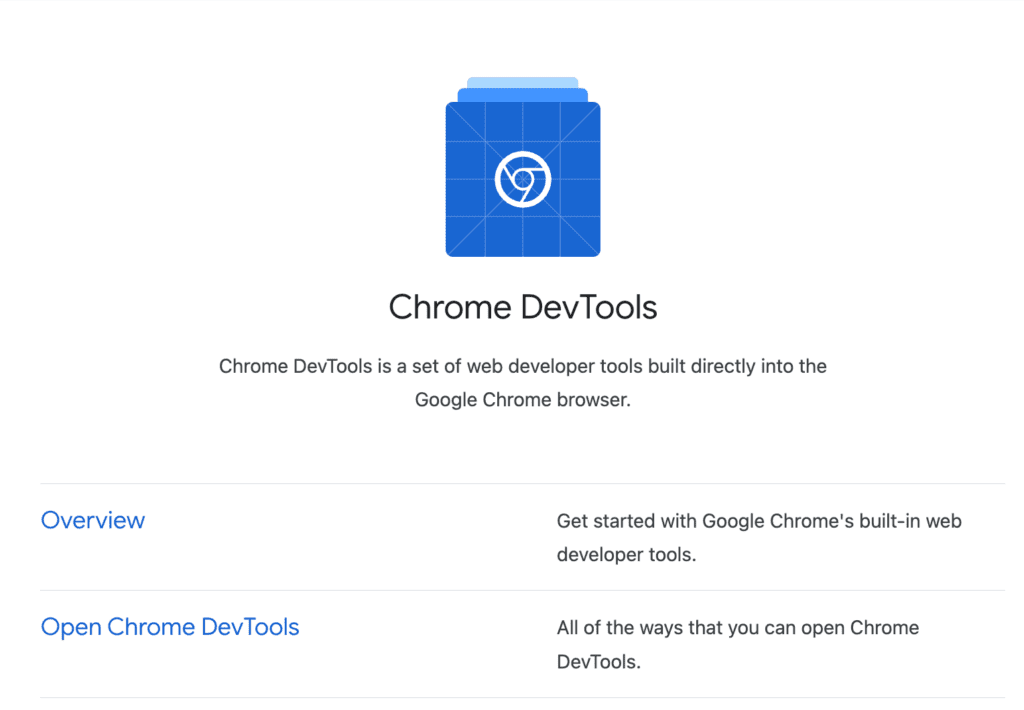Click the Chrome DevTools page heading
Viewport: 1024px width, 710px height.
point(522,307)
